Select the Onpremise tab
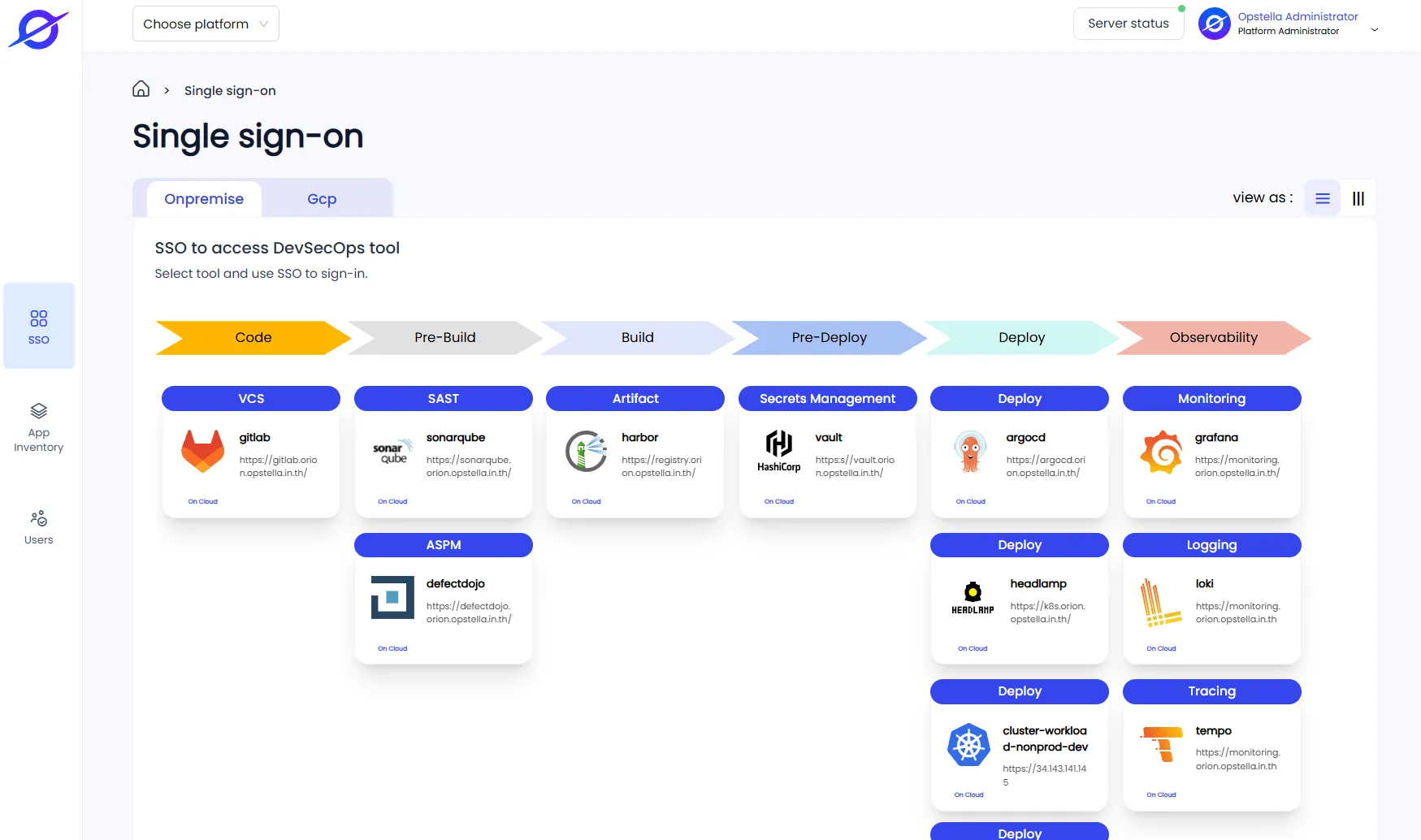1421x840 pixels. click(x=204, y=199)
